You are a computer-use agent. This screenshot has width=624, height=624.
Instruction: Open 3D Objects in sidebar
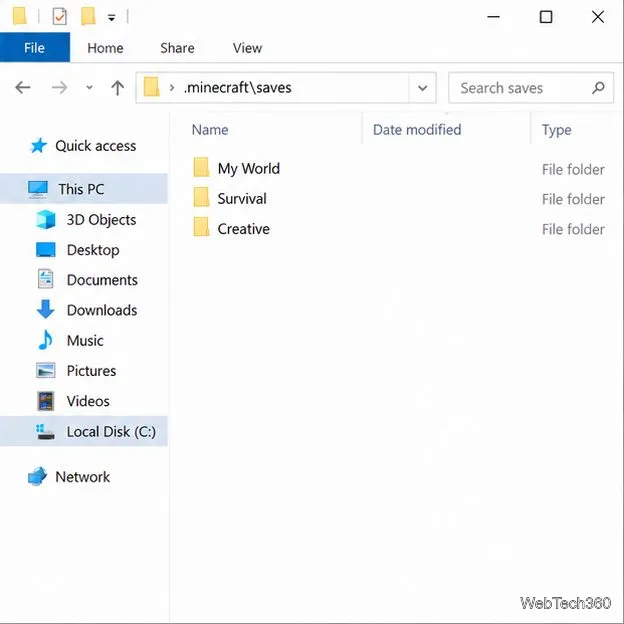coord(101,220)
